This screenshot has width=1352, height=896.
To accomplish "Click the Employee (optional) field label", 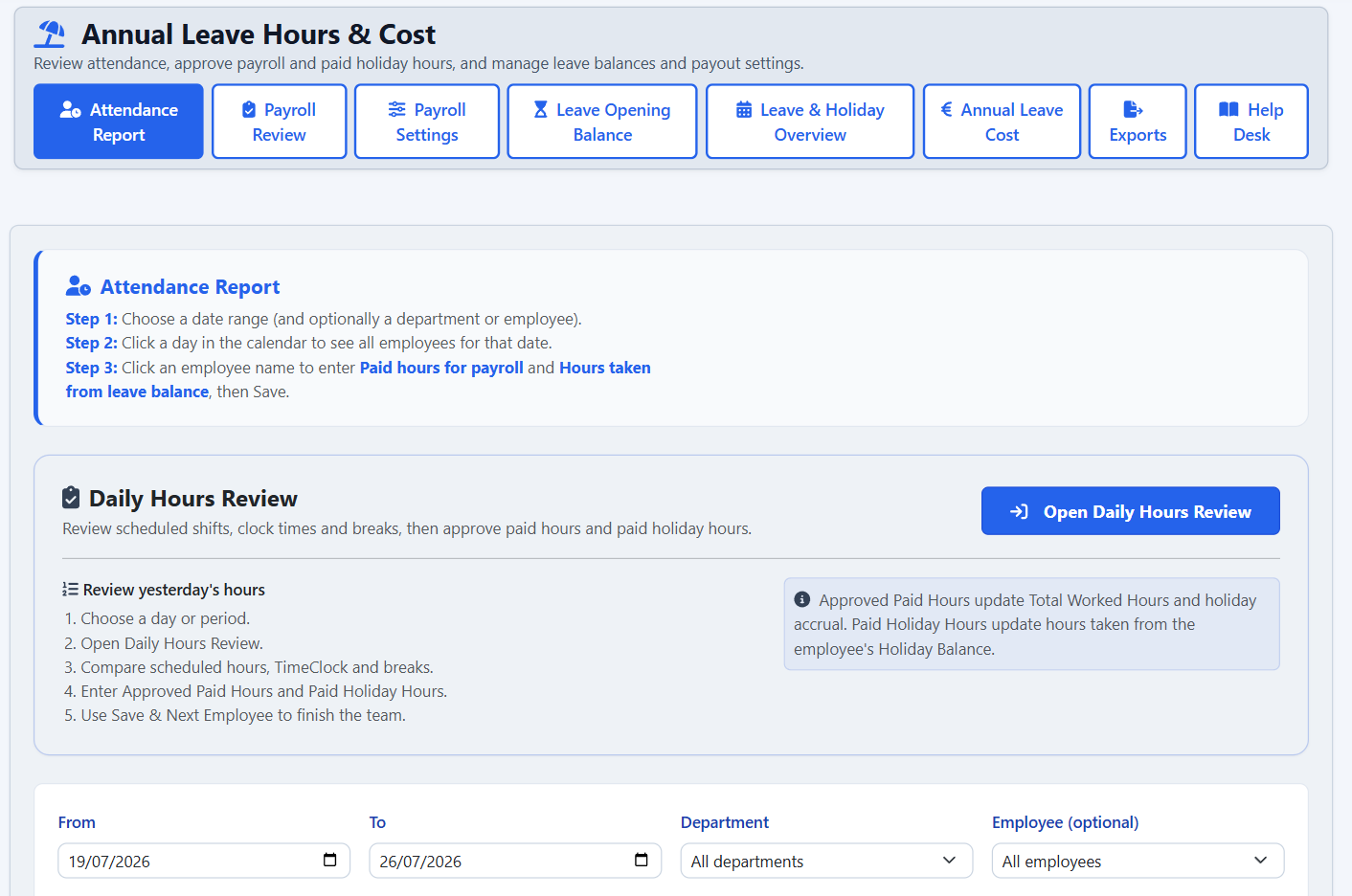I will tap(1066, 822).
